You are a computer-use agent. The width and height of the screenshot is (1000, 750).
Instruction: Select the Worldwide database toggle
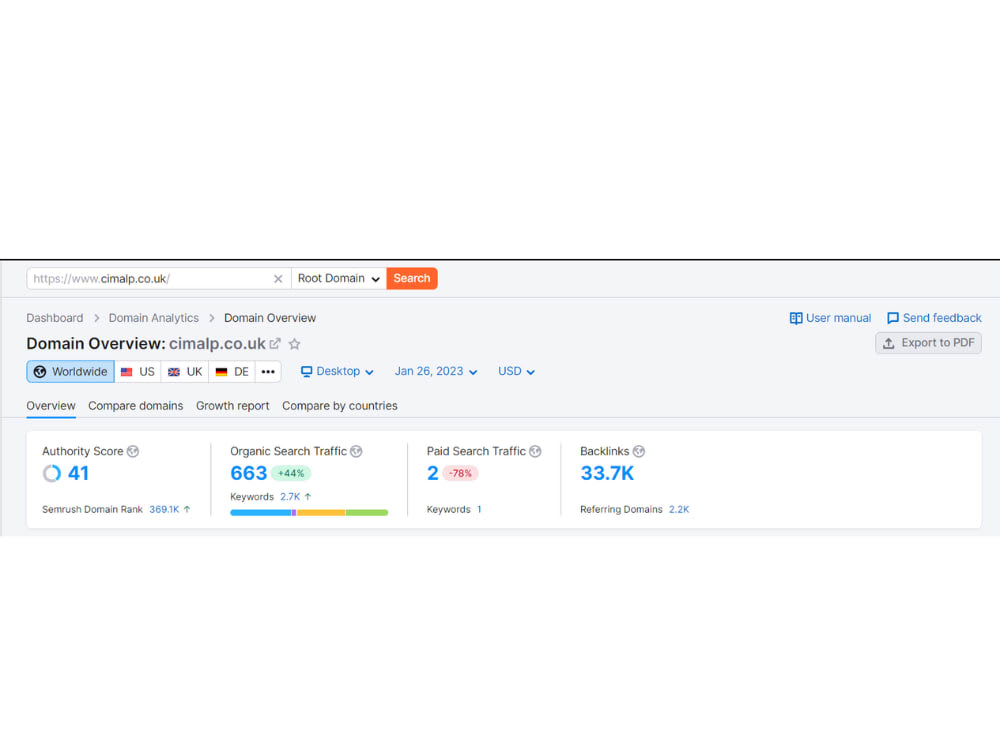pos(70,372)
